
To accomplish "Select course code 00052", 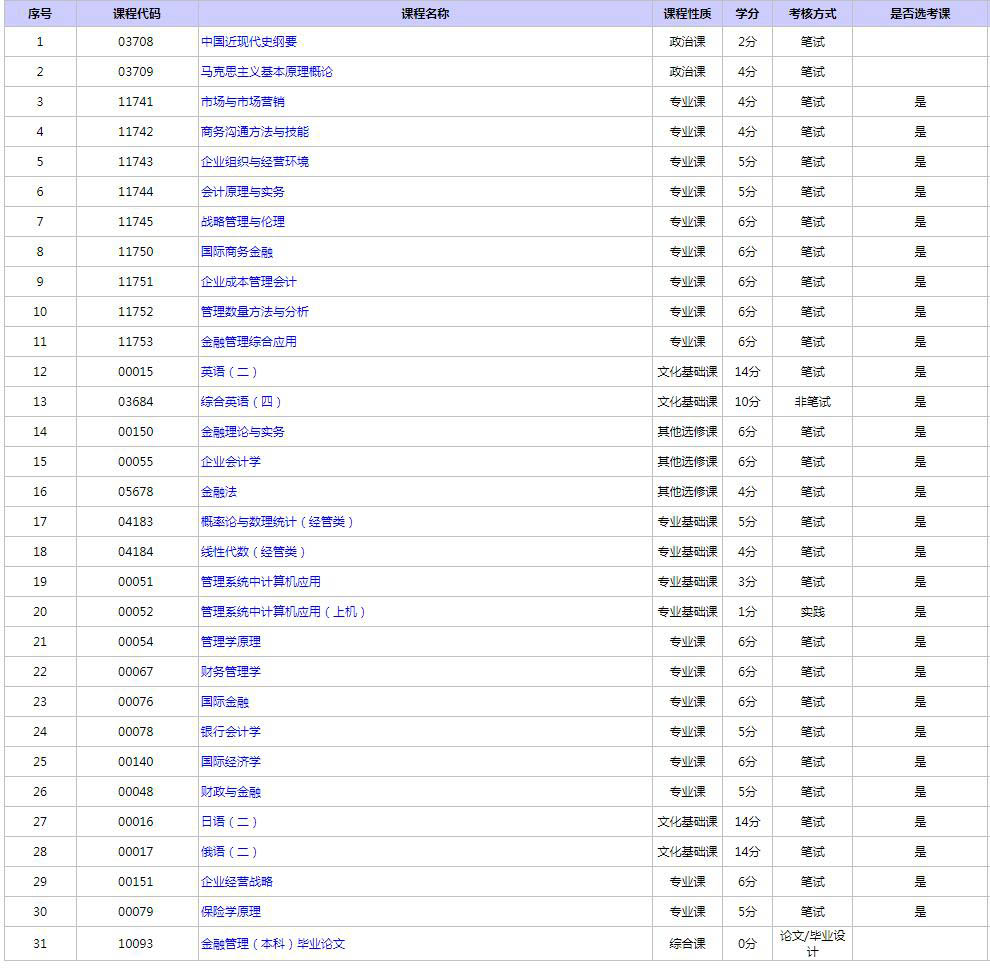I will click(136, 612).
